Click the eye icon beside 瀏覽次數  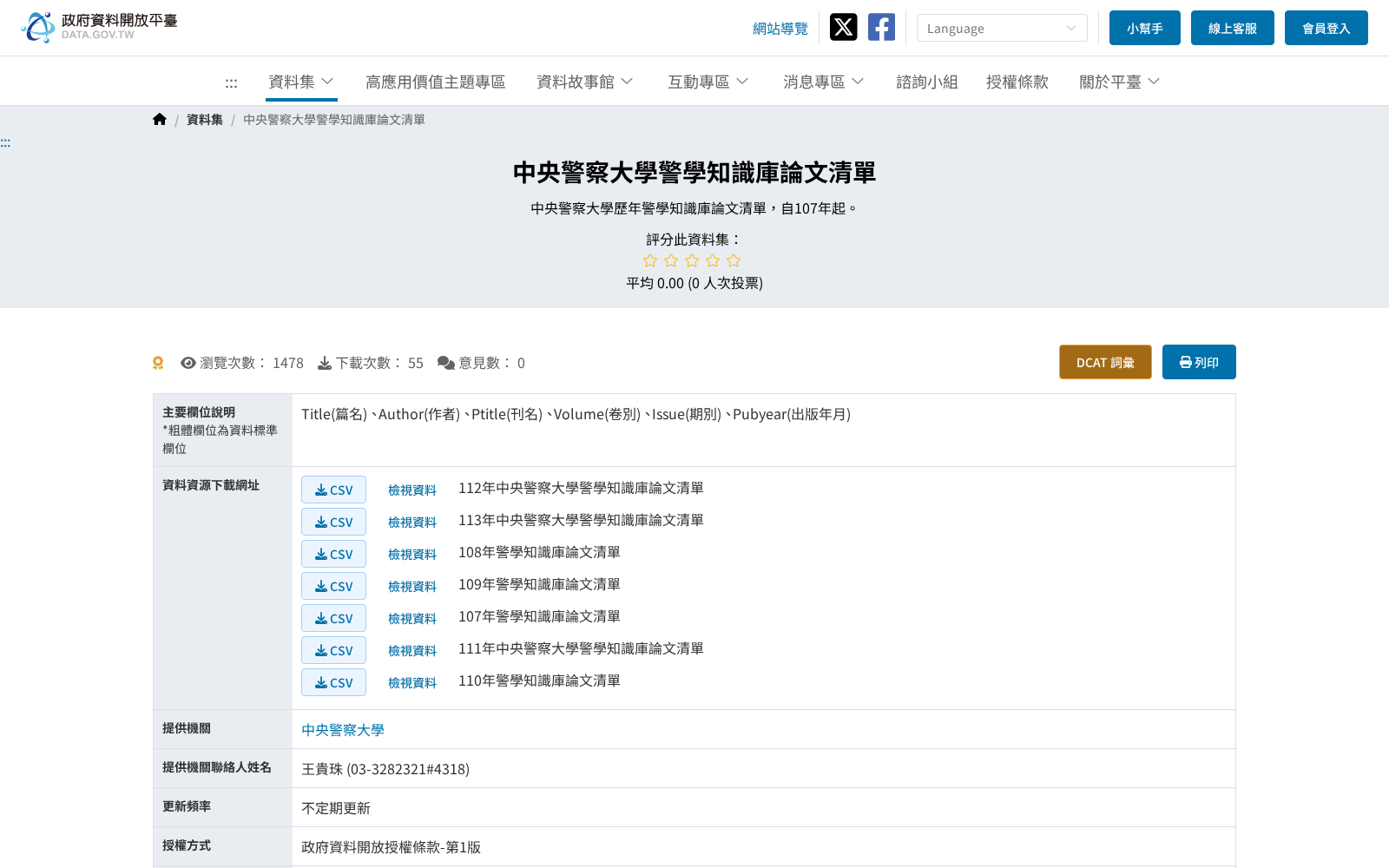(x=188, y=363)
